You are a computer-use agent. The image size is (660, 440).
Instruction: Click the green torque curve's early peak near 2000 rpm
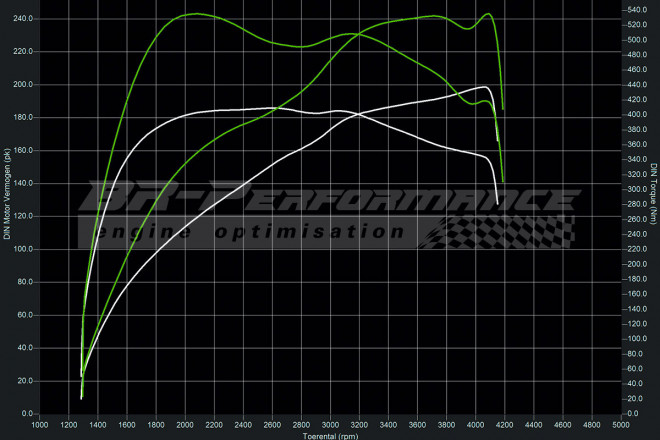(195, 14)
